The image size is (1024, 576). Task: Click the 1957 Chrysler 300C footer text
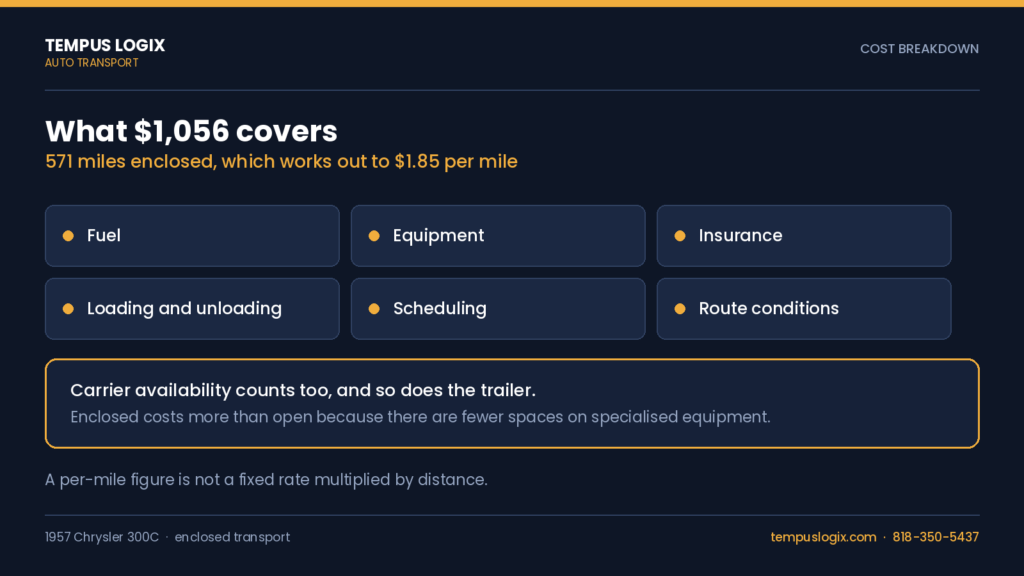click(x=102, y=537)
